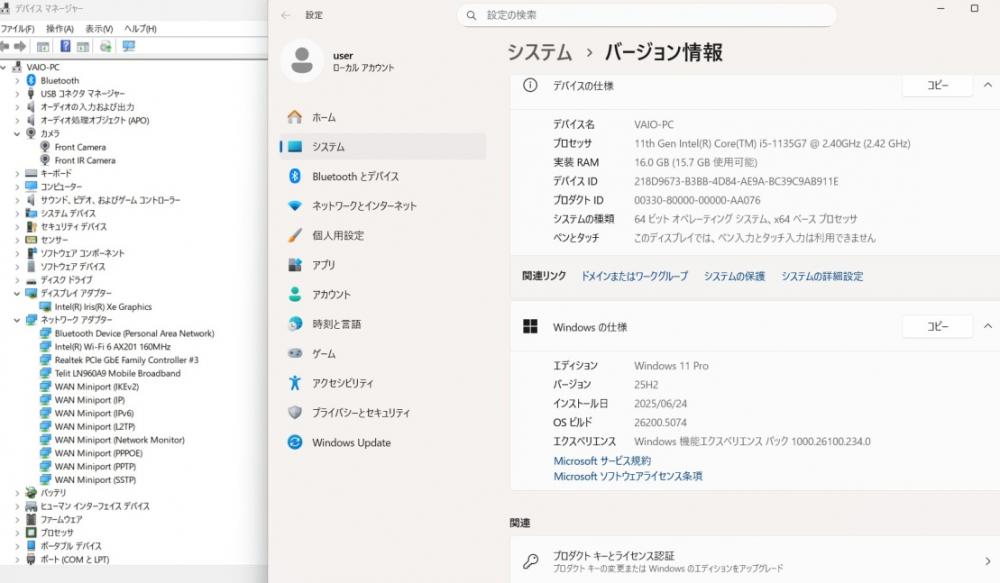Click device ID value 218D9673-B3BB-4D84
The width and height of the screenshot is (1000, 583).
pos(736,181)
